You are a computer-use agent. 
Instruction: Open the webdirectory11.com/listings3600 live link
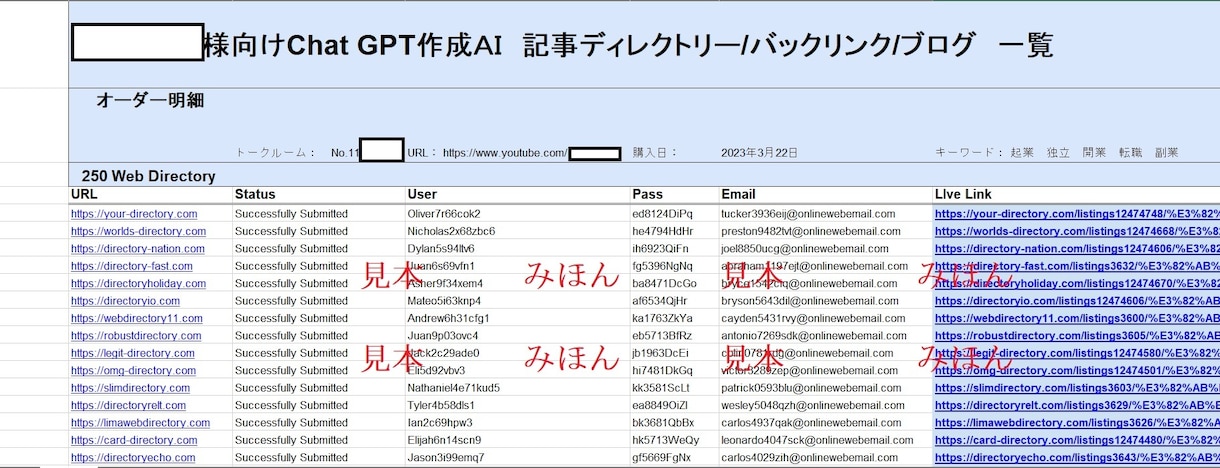tap(1077, 318)
